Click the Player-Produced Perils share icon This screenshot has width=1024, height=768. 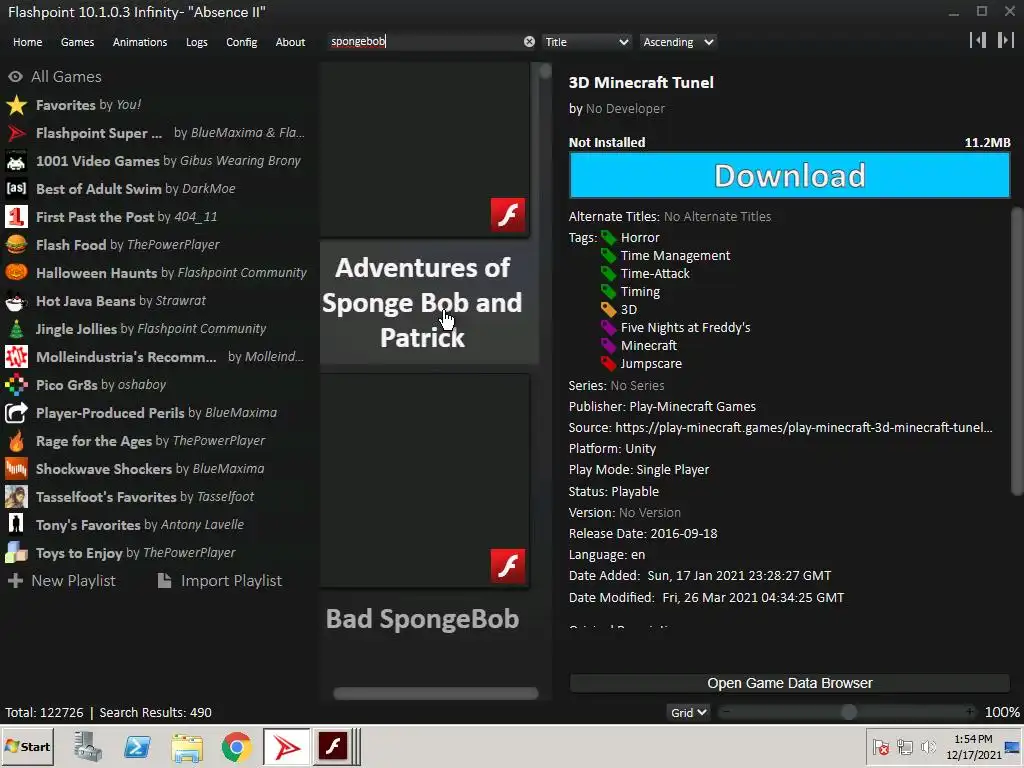pos(16,413)
